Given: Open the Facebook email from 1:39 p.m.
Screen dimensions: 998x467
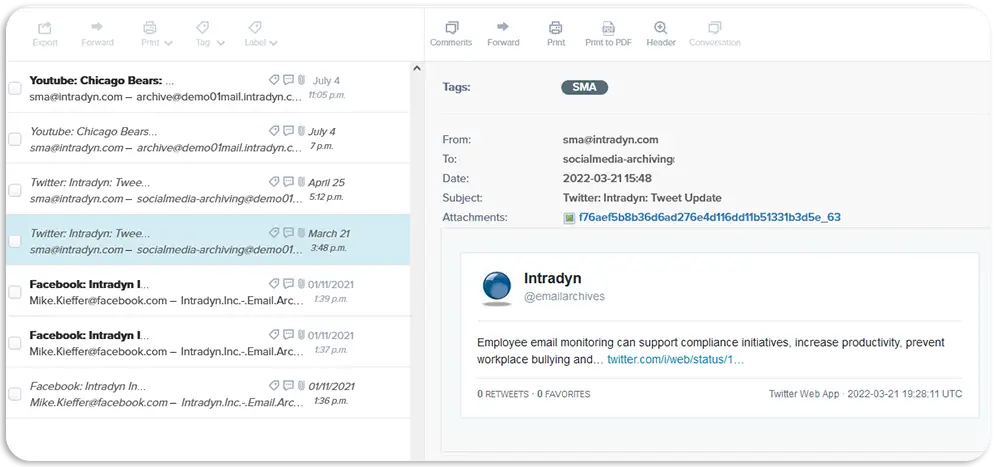Looking at the screenshot, I should tap(209, 291).
